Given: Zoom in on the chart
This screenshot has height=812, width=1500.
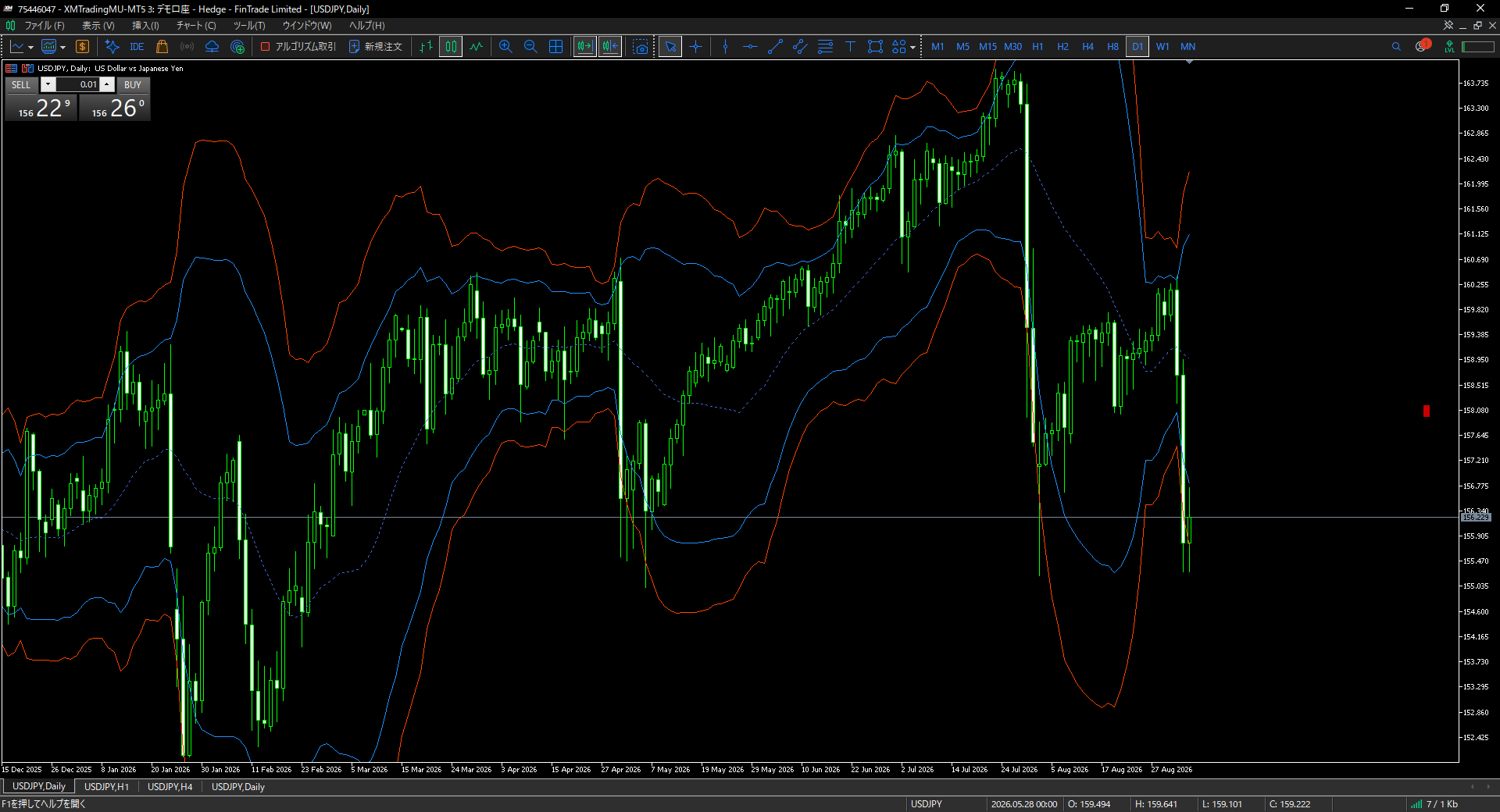Looking at the screenshot, I should [505, 47].
